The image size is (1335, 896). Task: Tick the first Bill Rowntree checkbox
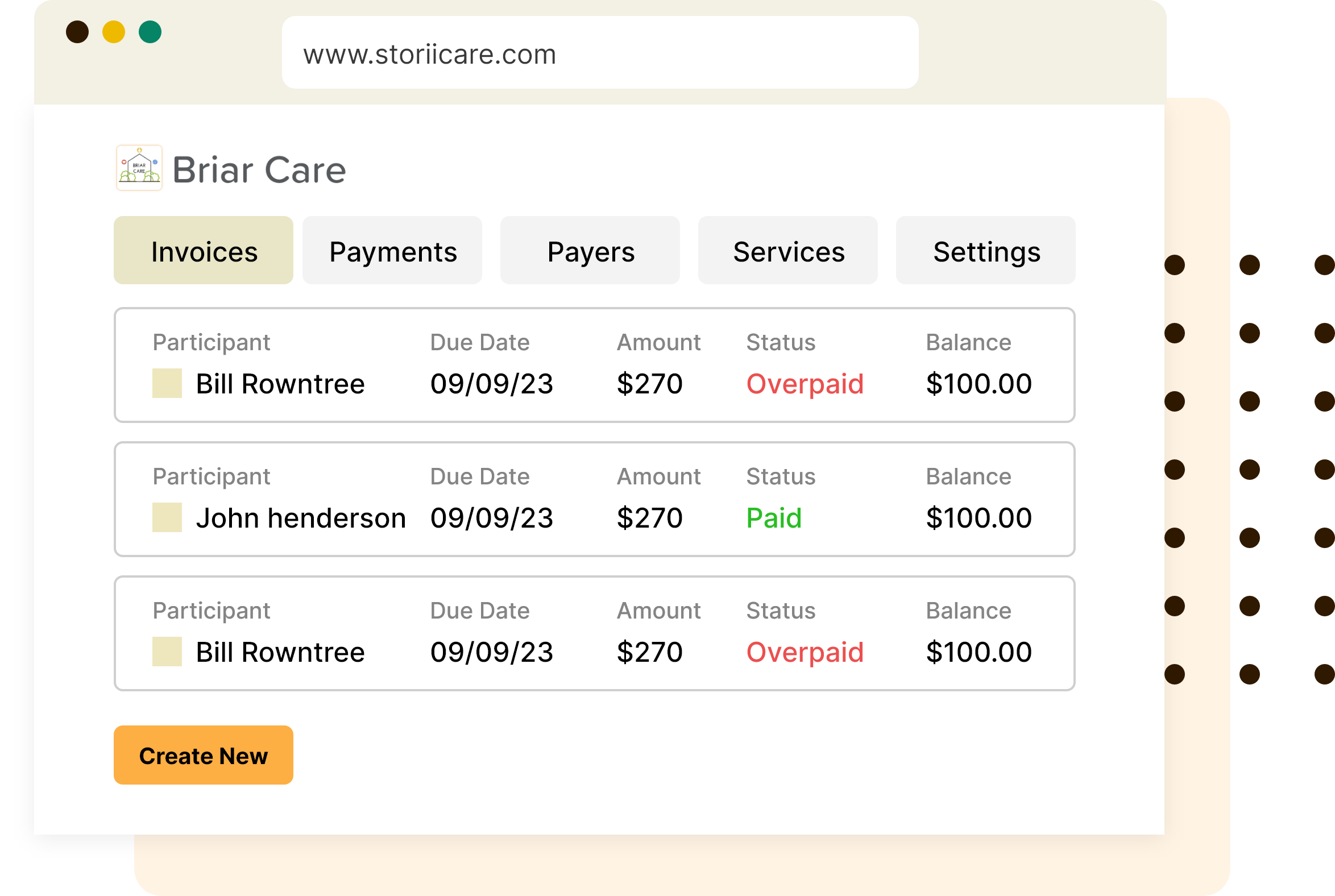pyautogui.click(x=167, y=383)
